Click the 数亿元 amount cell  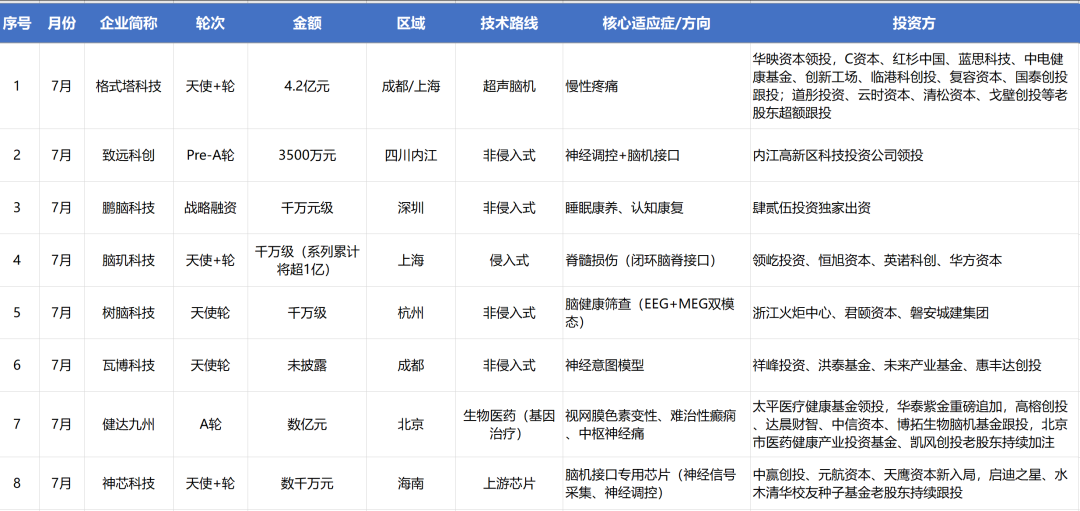tap(307, 424)
